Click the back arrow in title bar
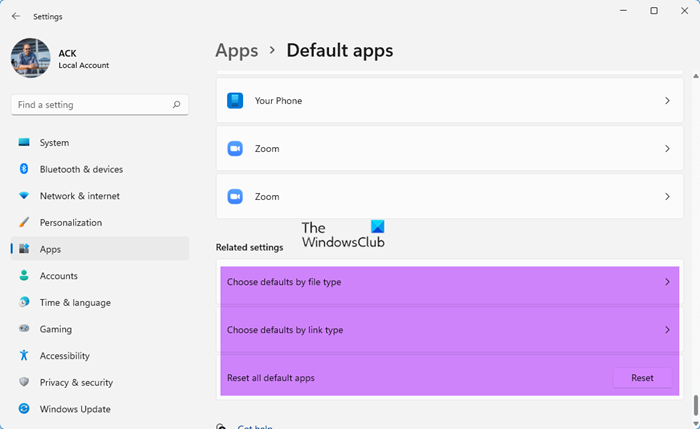 pos(15,16)
